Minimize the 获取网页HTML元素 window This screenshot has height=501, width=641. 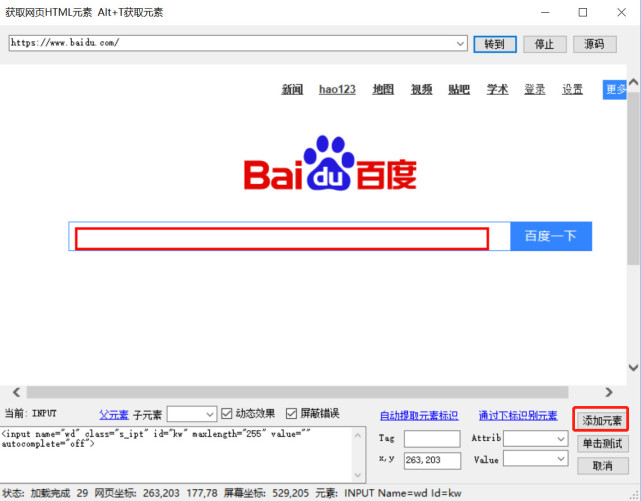point(545,12)
